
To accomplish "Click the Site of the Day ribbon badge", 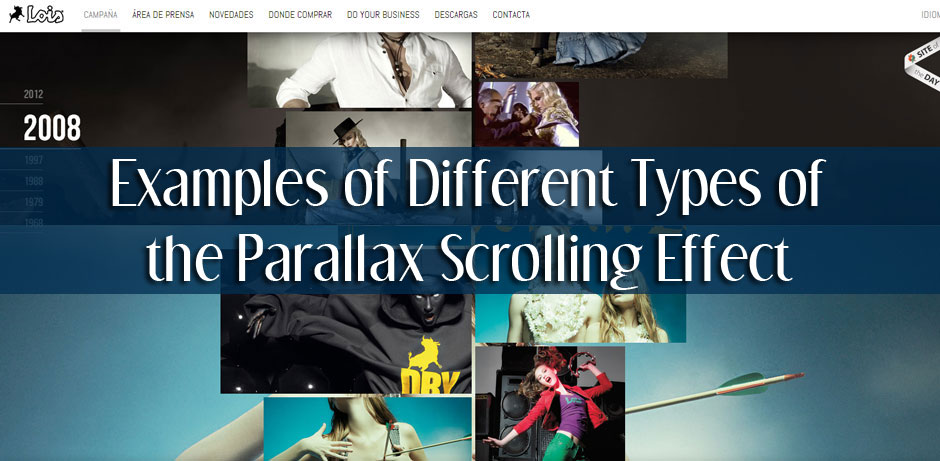I will (924, 68).
